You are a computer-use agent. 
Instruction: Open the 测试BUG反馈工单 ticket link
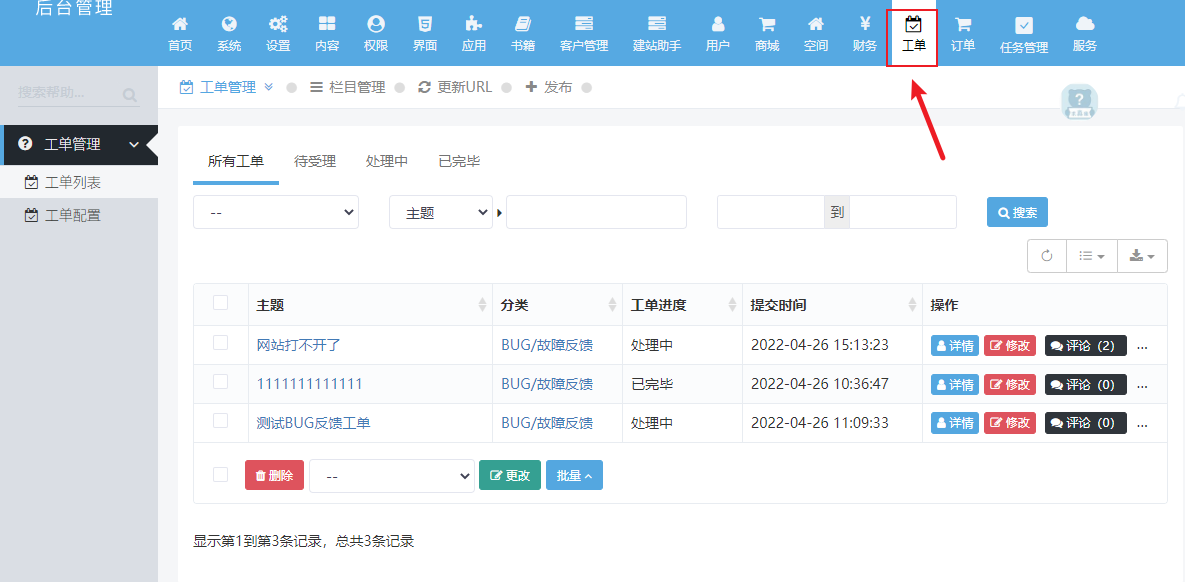pyautogui.click(x=314, y=423)
